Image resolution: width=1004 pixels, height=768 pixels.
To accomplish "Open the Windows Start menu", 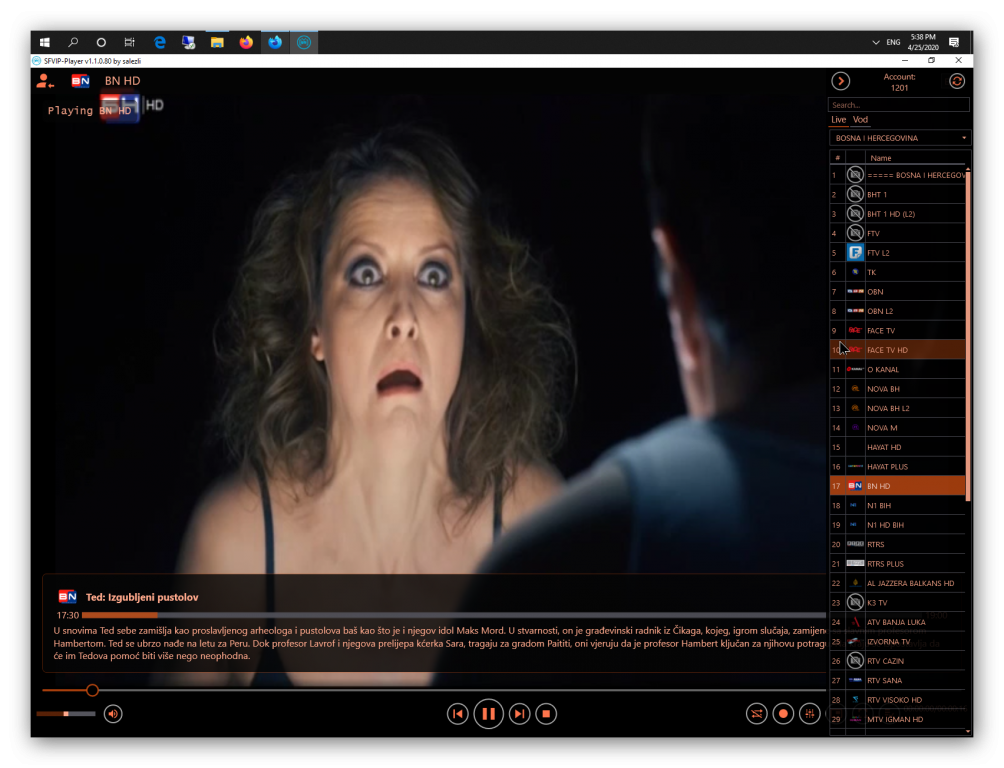I will (45, 42).
